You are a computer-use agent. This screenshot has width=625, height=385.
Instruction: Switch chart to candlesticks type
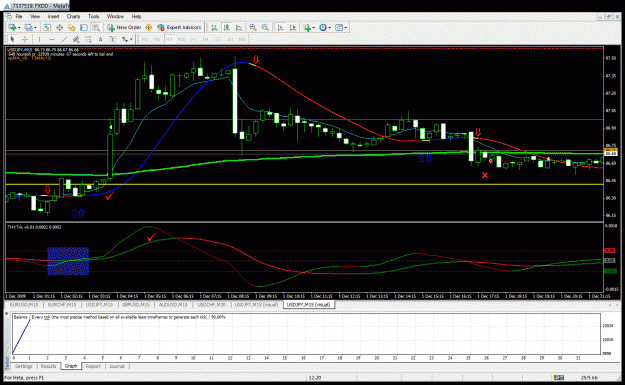226,28
